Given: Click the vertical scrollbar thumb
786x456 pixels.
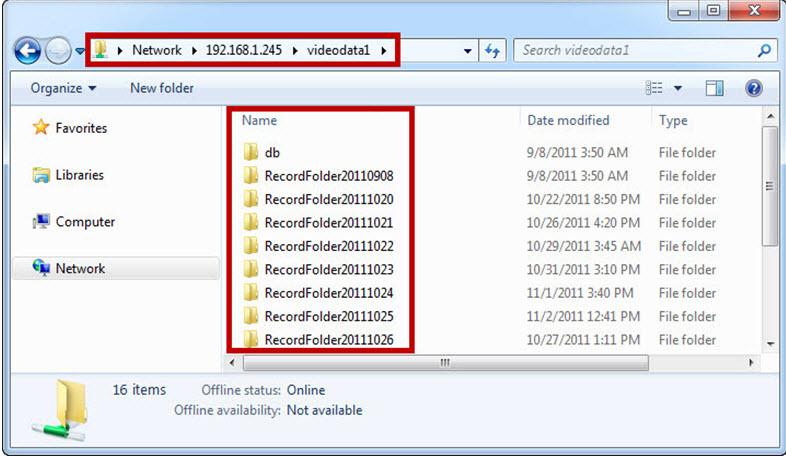Looking at the screenshot, I should coord(770,186).
